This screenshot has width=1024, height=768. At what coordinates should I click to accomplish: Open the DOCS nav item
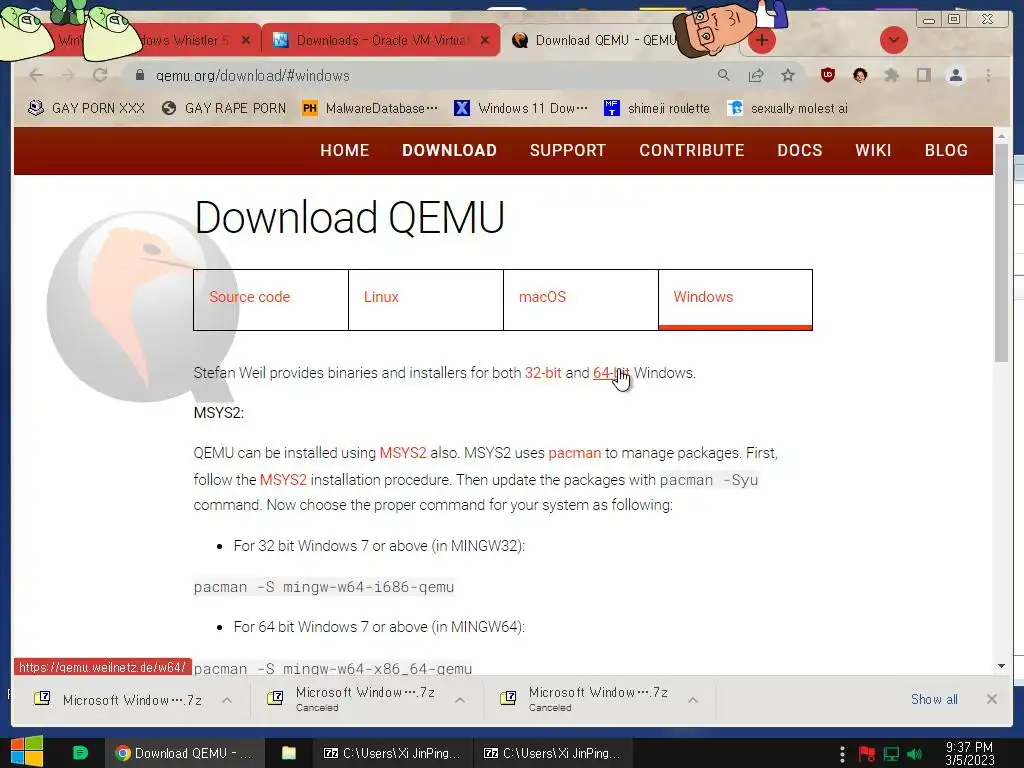coord(799,150)
